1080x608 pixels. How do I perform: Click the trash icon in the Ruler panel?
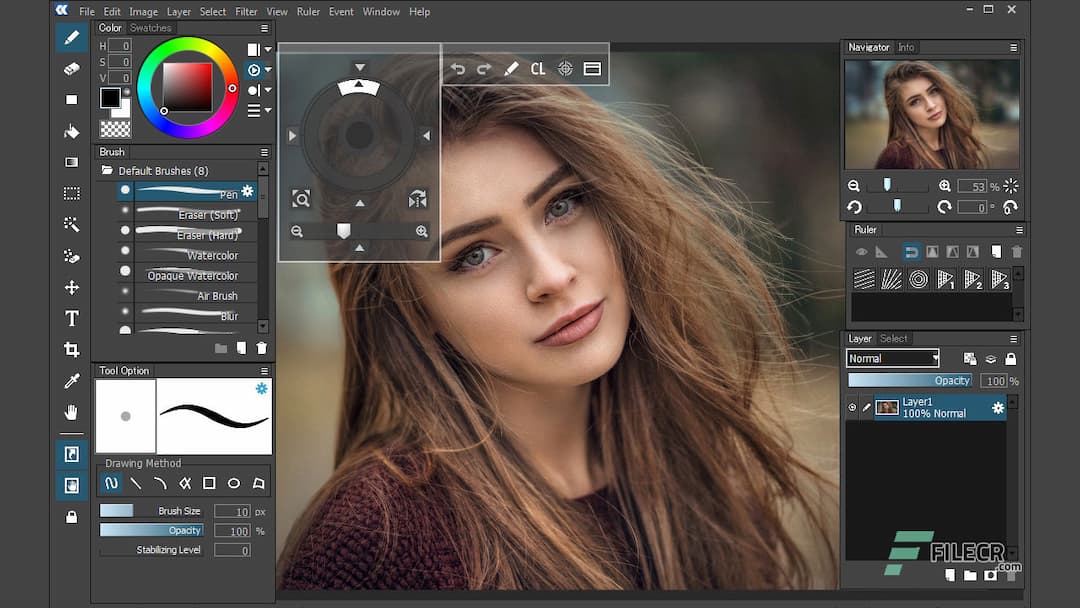point(1017,251)
